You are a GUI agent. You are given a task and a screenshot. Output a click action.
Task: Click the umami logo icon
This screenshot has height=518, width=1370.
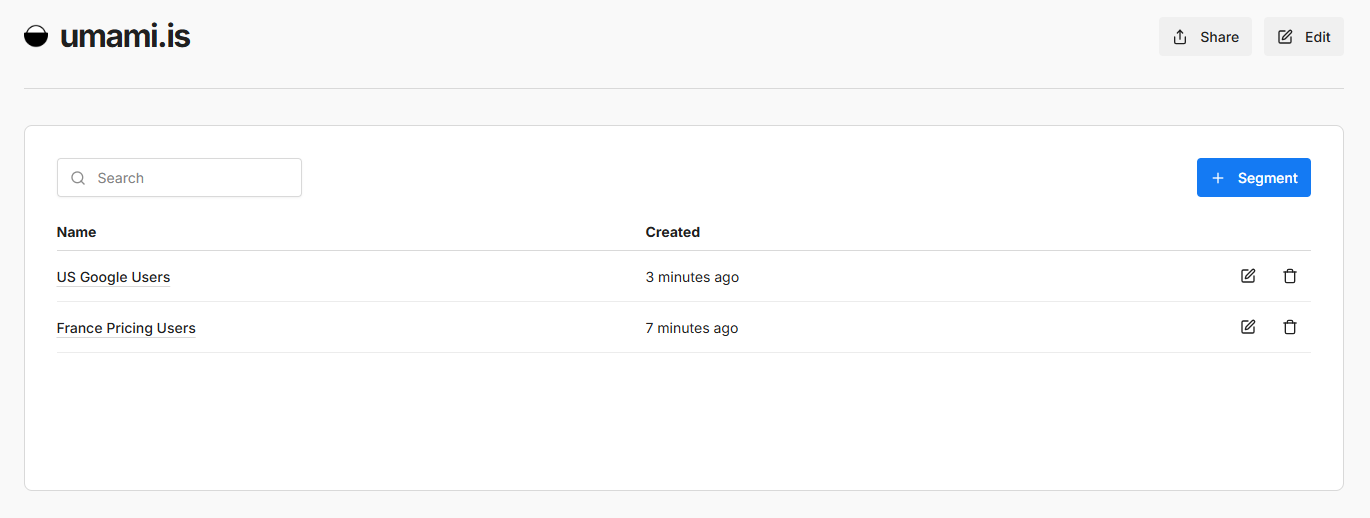pyautogui.click(x=36, y=37)
